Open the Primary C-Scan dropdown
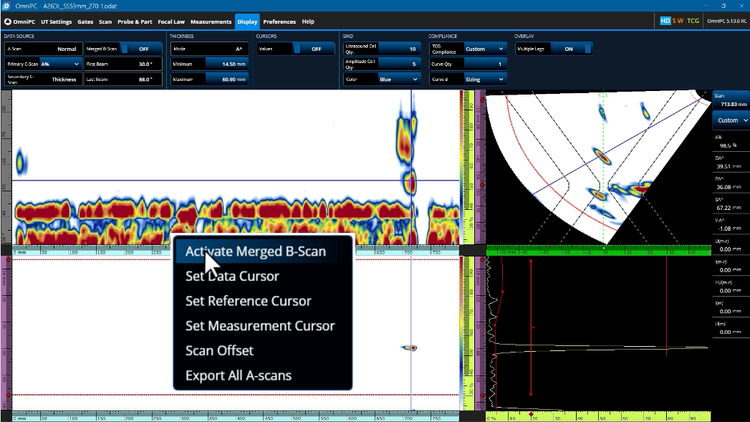The width and height of the screenshot is (750, 422). 59,63
